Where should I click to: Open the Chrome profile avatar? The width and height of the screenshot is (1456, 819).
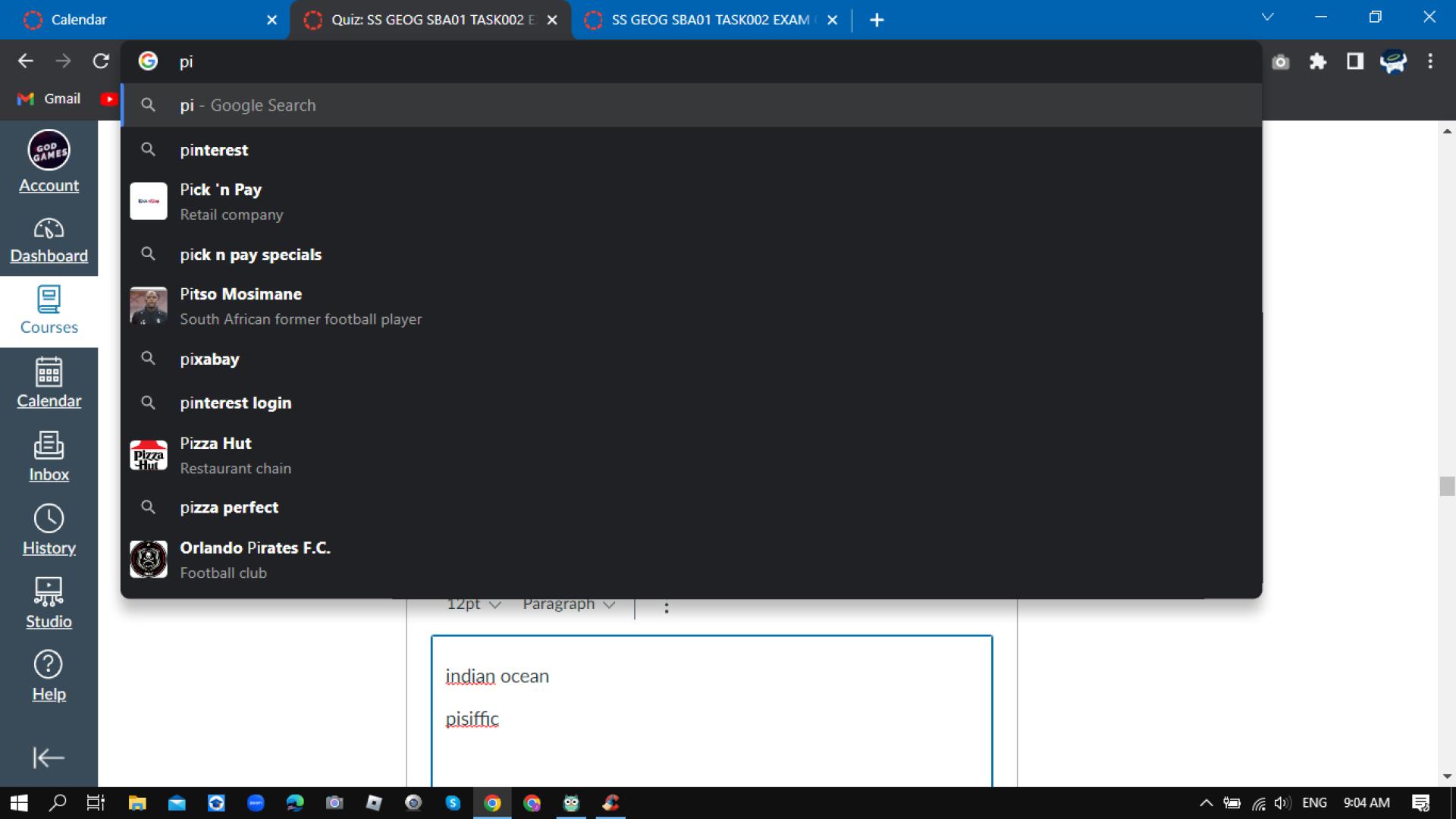(x=1393, y=61)
